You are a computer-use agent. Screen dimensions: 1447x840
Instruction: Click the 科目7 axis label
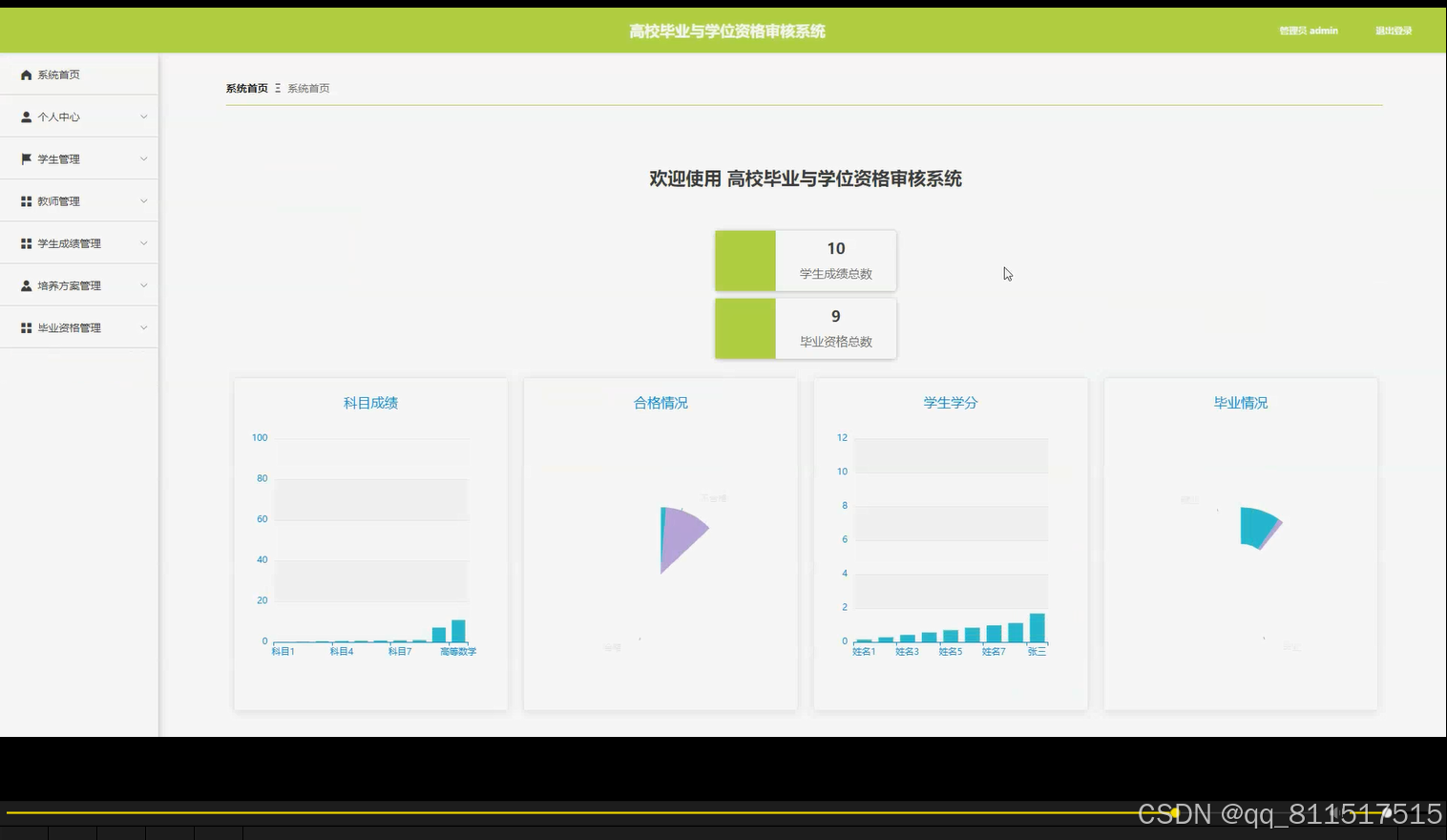[x=400, y=652]
